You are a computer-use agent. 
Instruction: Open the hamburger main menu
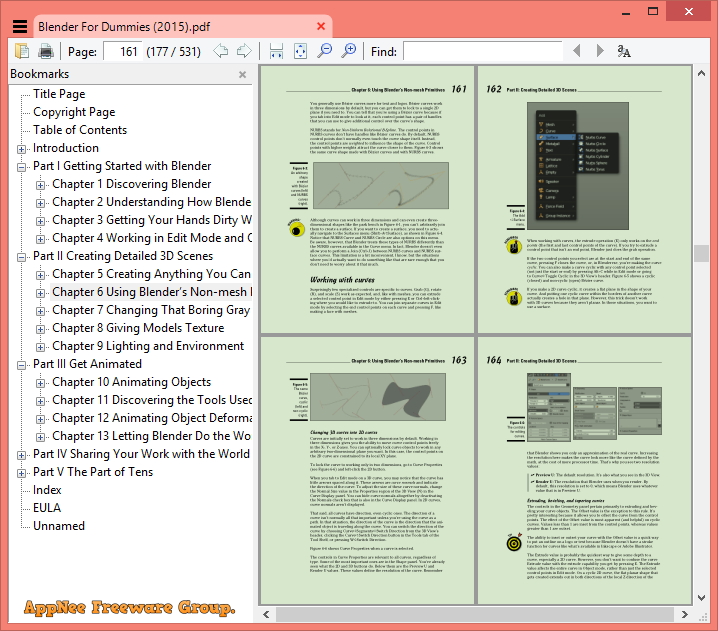pyautogui.click(x=20, y=27)
